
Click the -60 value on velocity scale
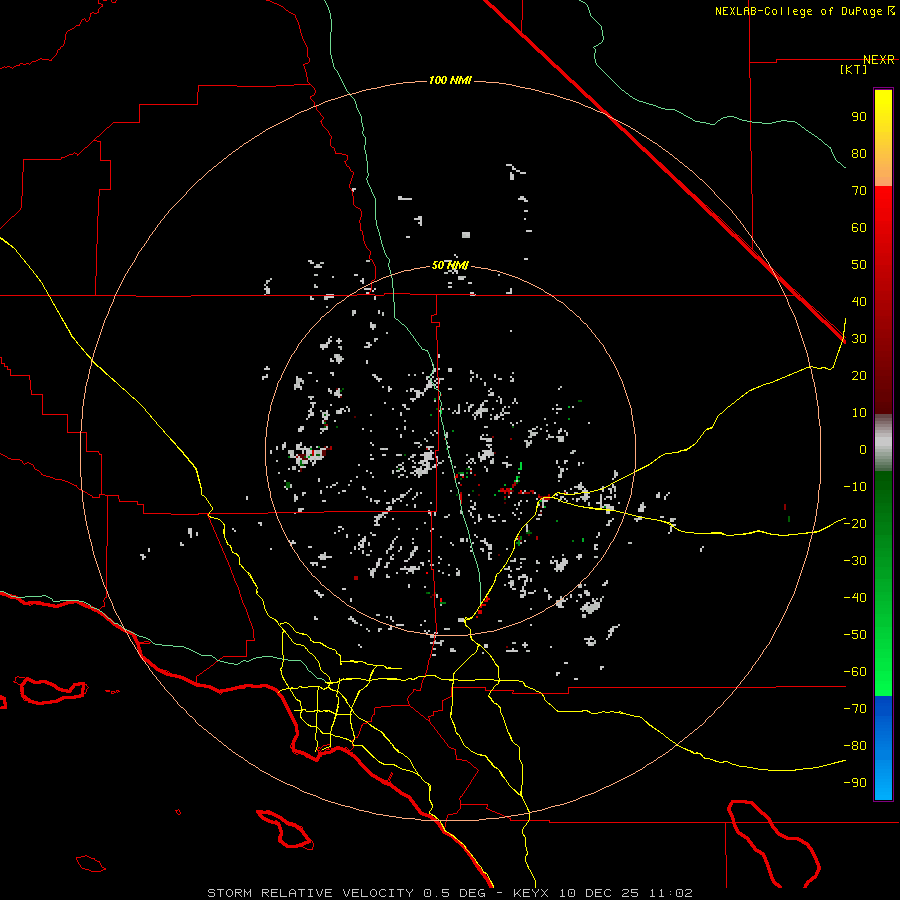click(x=855, y=672)
